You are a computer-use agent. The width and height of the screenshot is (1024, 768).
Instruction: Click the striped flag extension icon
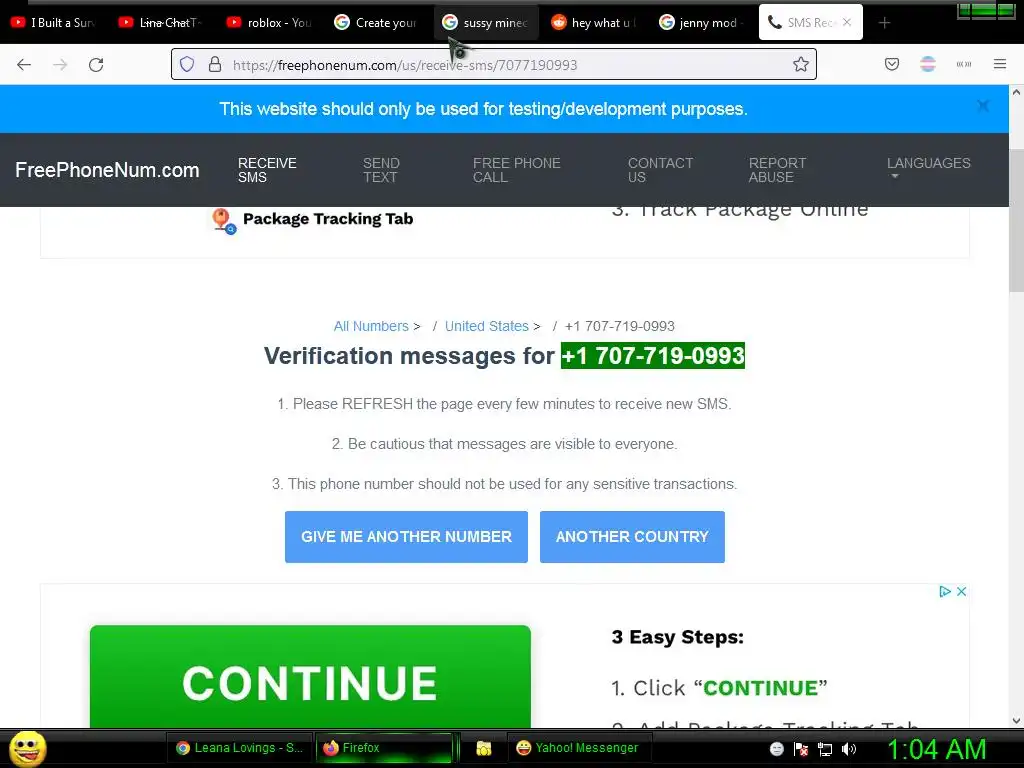point(928,64)
